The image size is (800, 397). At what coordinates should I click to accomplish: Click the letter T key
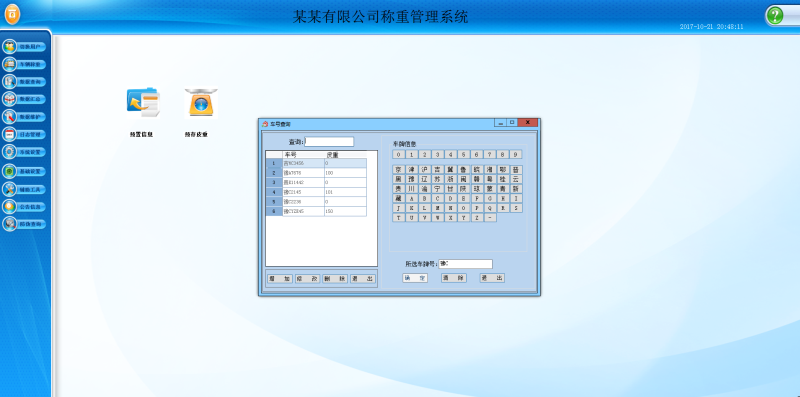399,218
